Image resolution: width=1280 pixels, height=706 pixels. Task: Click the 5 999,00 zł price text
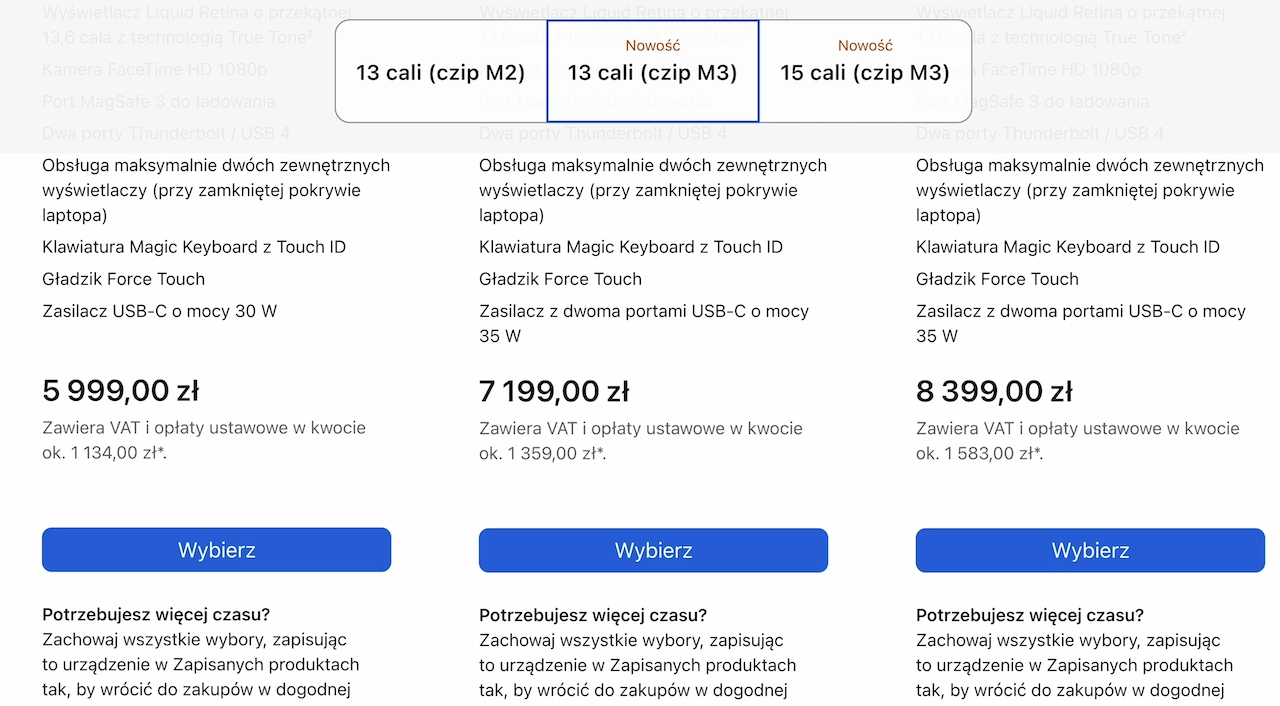click(121, 391)
